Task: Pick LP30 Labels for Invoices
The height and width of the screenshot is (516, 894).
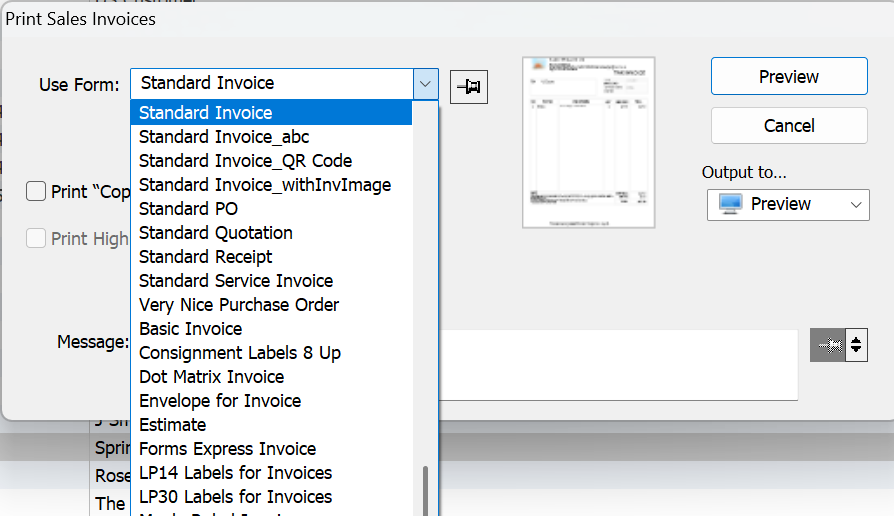Action: tap(271, 497)
